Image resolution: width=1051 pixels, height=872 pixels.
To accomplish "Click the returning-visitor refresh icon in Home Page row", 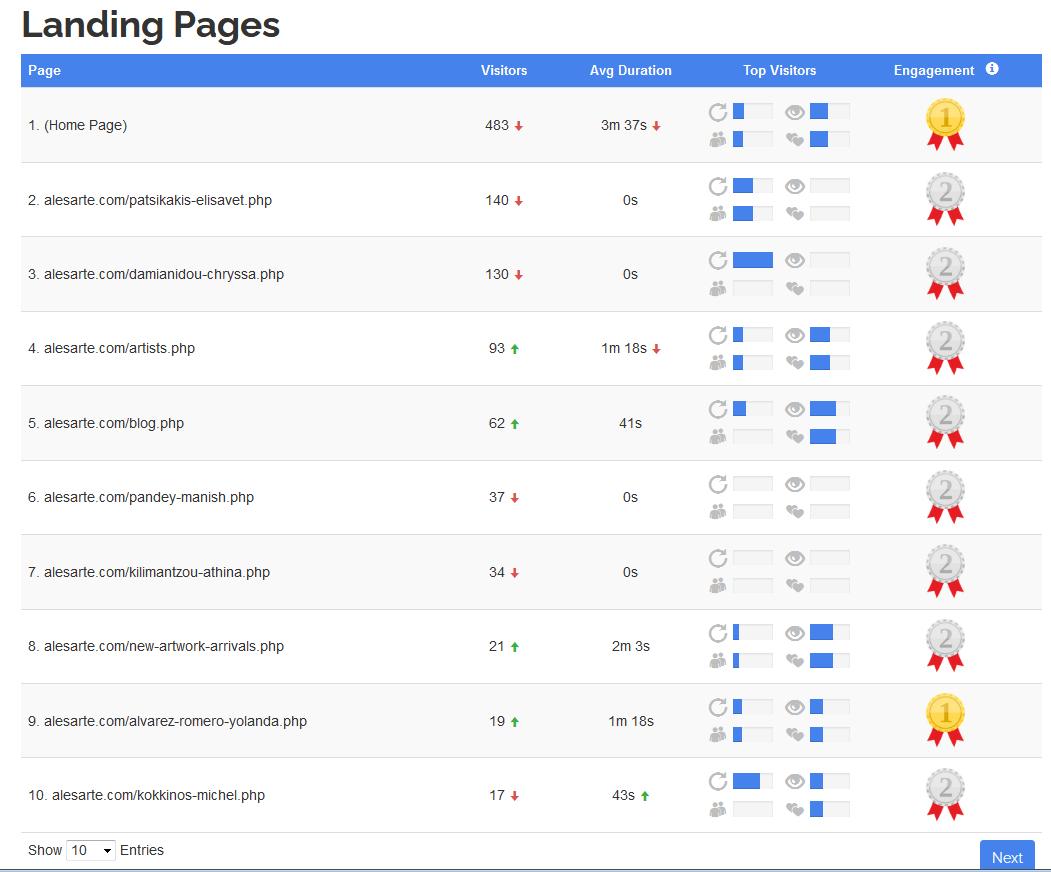I will tap(718, 112).
